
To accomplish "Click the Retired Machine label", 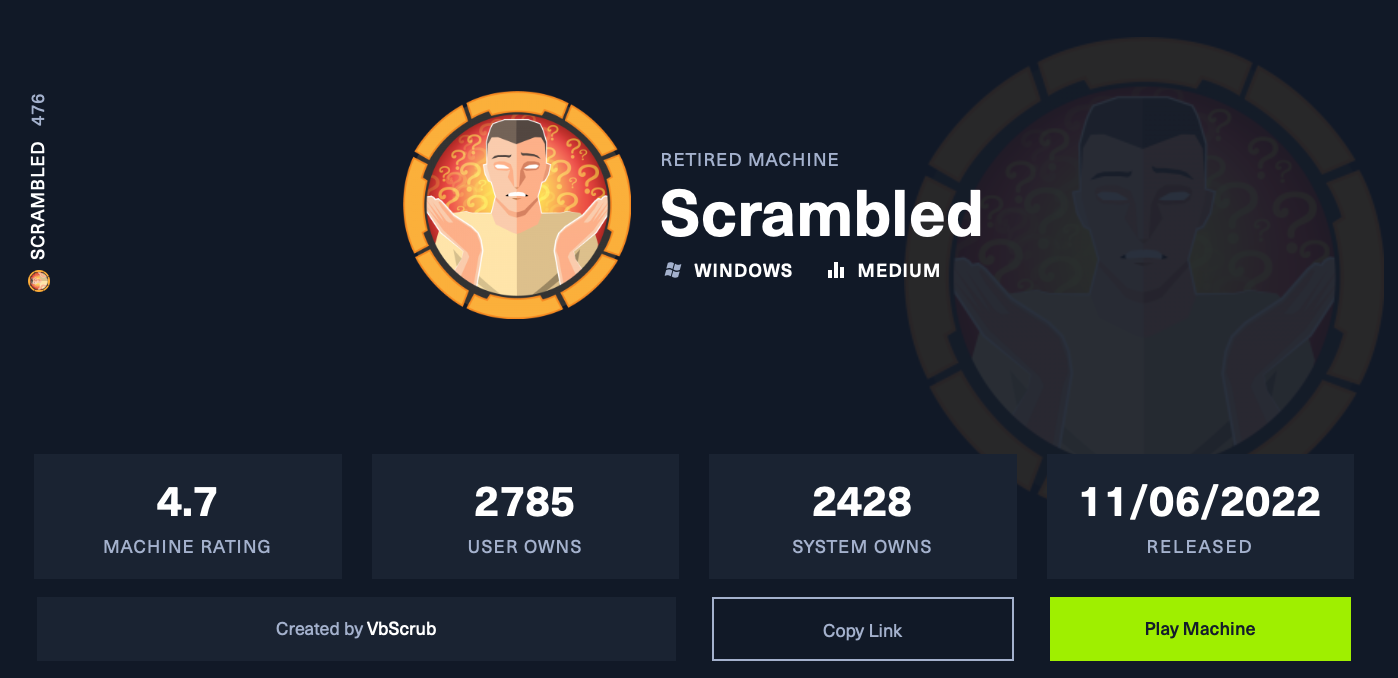I will (x=750, y=160).
